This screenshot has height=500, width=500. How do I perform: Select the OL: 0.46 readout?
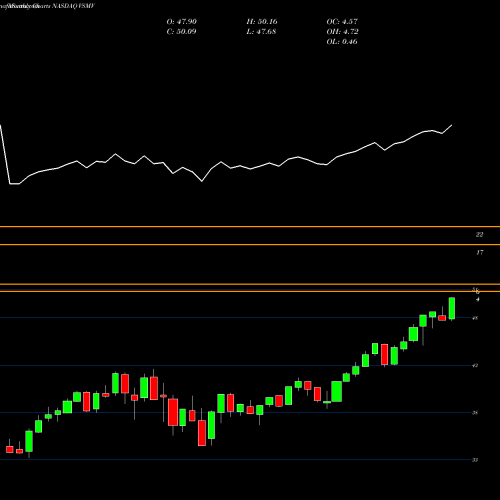click(x=342, y=42)
